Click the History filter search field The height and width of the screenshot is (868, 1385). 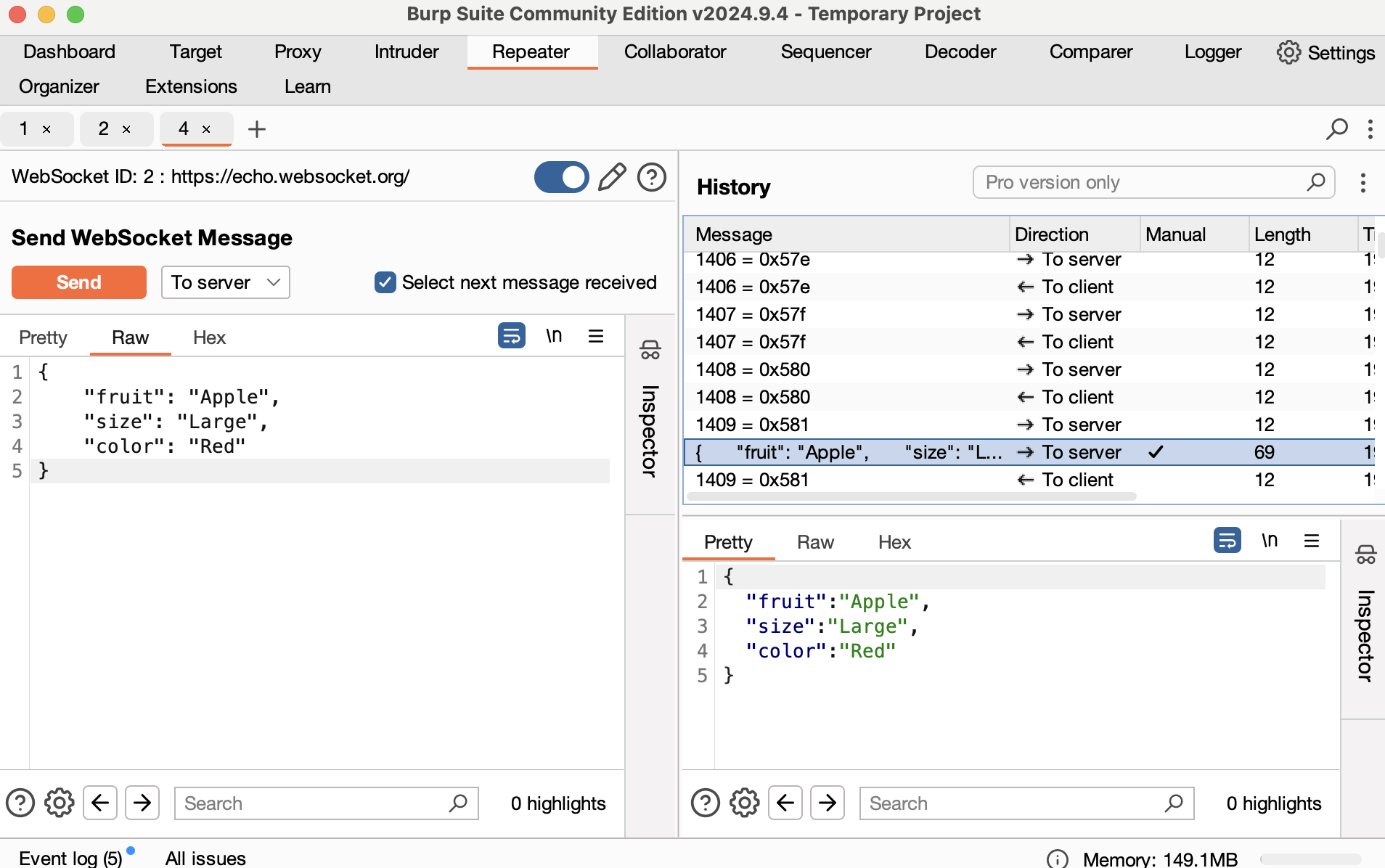pyautogui.click(x=1153, y=182)
